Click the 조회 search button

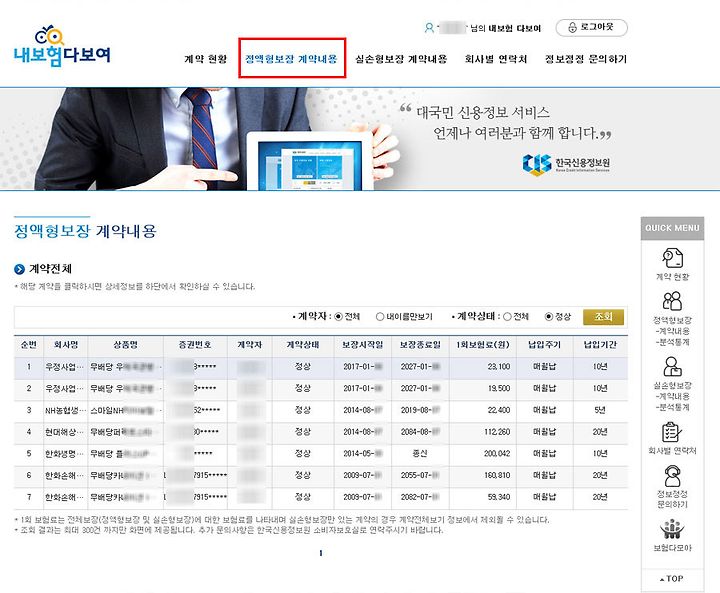603,317
